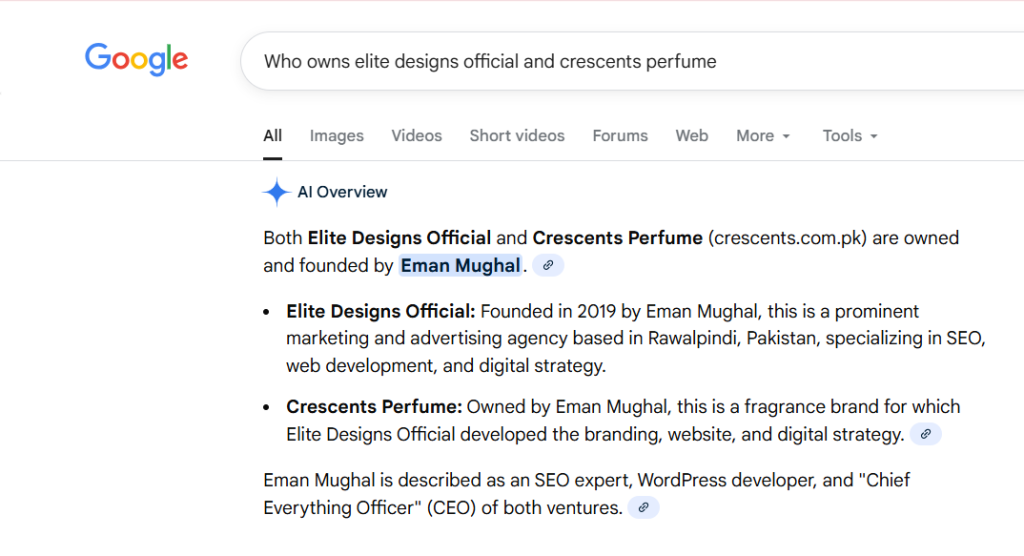
Task: Click the highlighted Eman Mughal name
Action: (x=460, y=266)
